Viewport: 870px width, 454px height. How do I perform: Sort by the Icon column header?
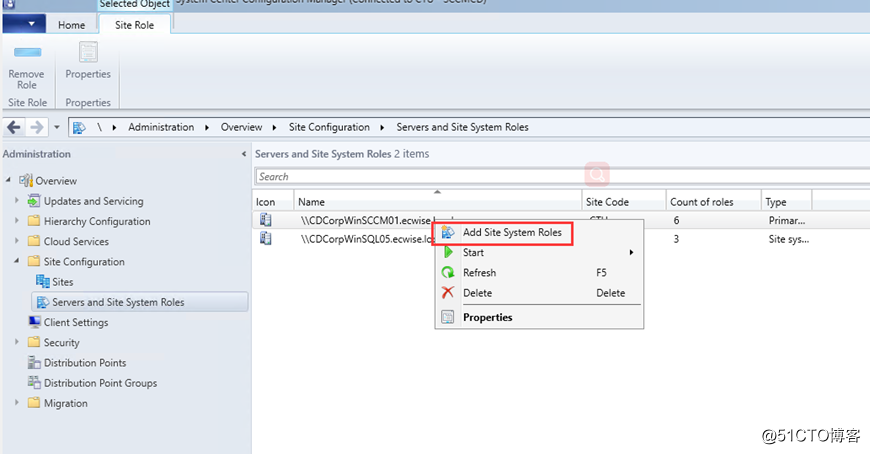click(272, 202)
